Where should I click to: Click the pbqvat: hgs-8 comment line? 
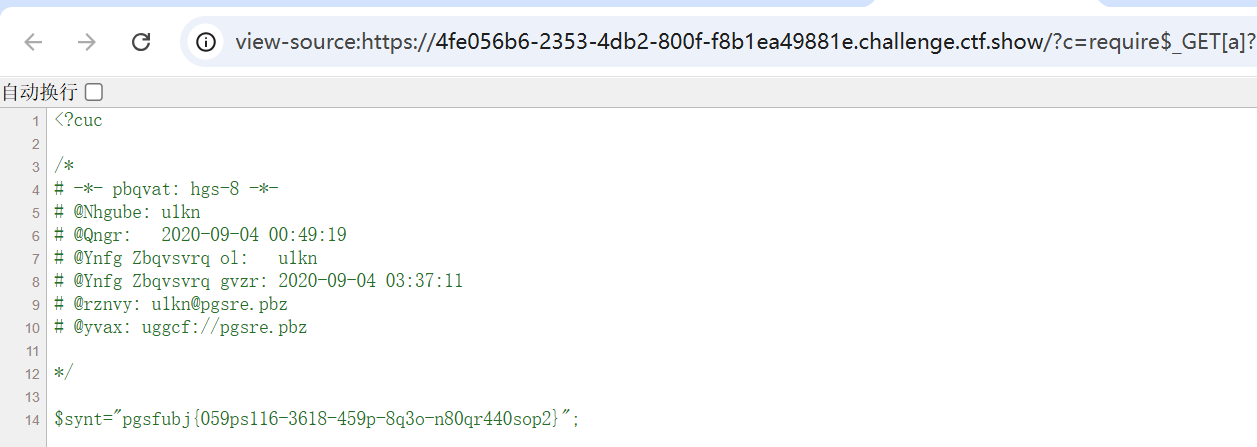pos(166,190)
